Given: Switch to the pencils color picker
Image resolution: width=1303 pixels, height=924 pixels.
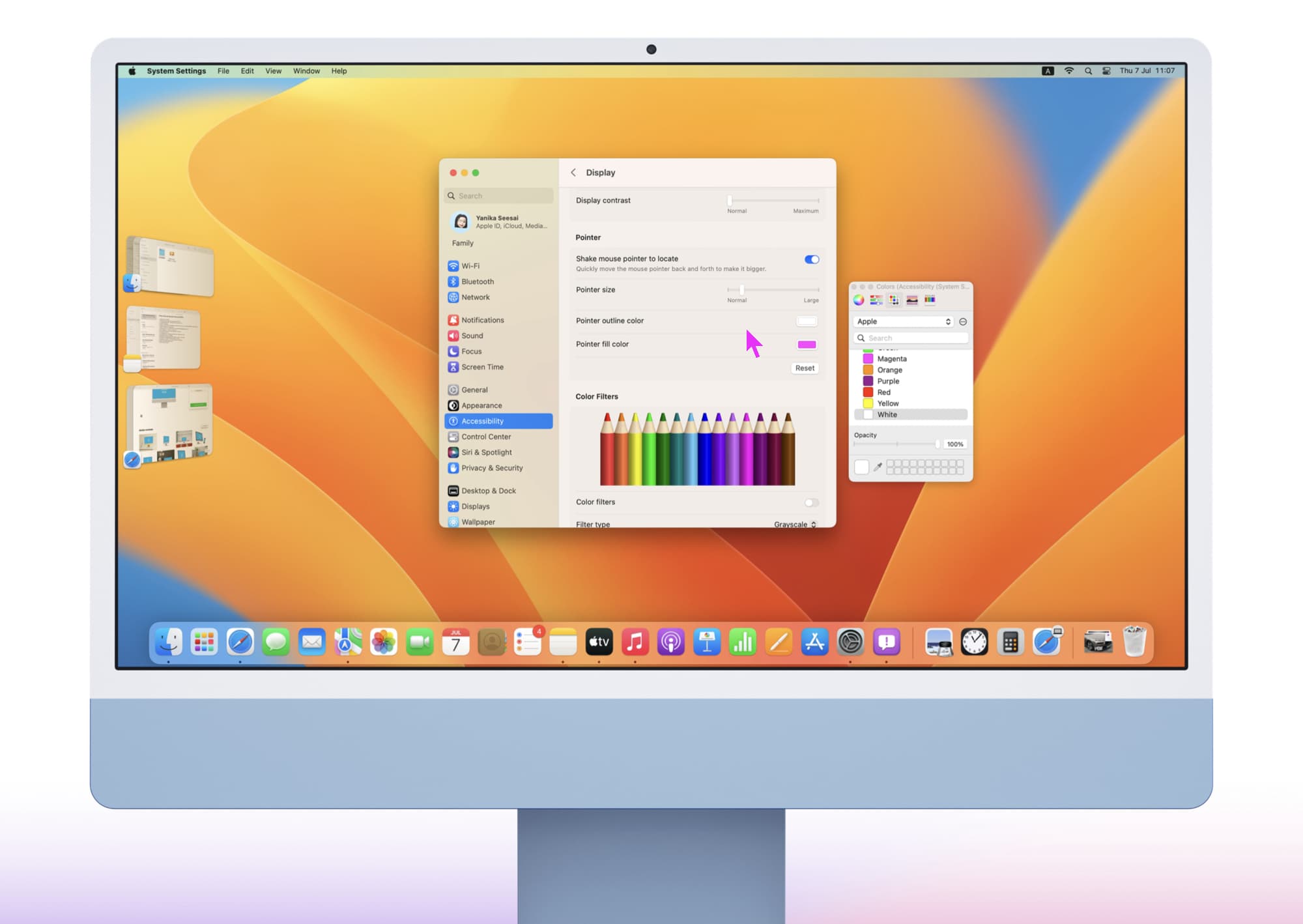Looking at the screenshot, I should (930, 300).
